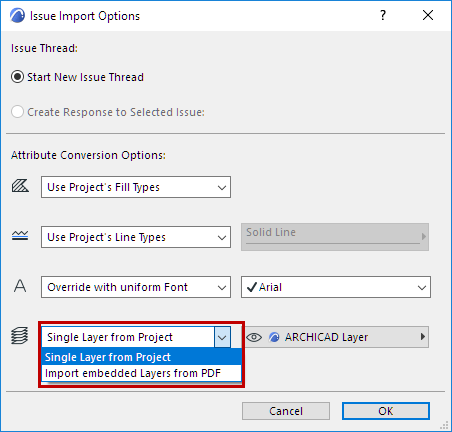This screenshot has height=432, width=452.
Task: Open the ARCHICAD Layer flyout arrow
Action: pos(423,336)
